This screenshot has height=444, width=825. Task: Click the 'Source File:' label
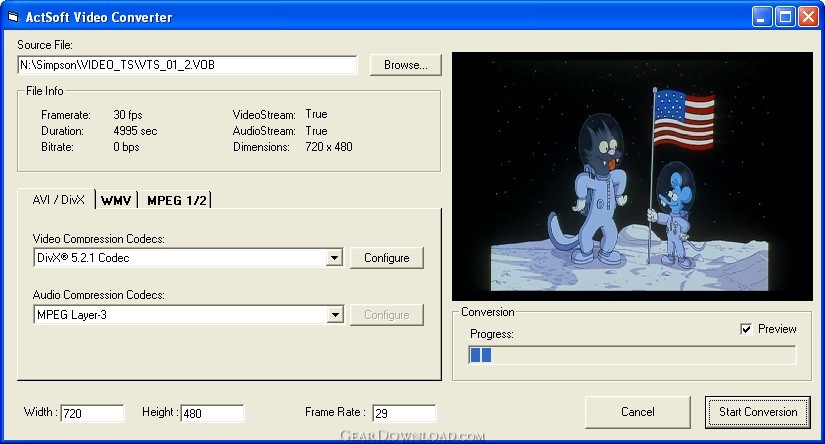click(45, 45)
